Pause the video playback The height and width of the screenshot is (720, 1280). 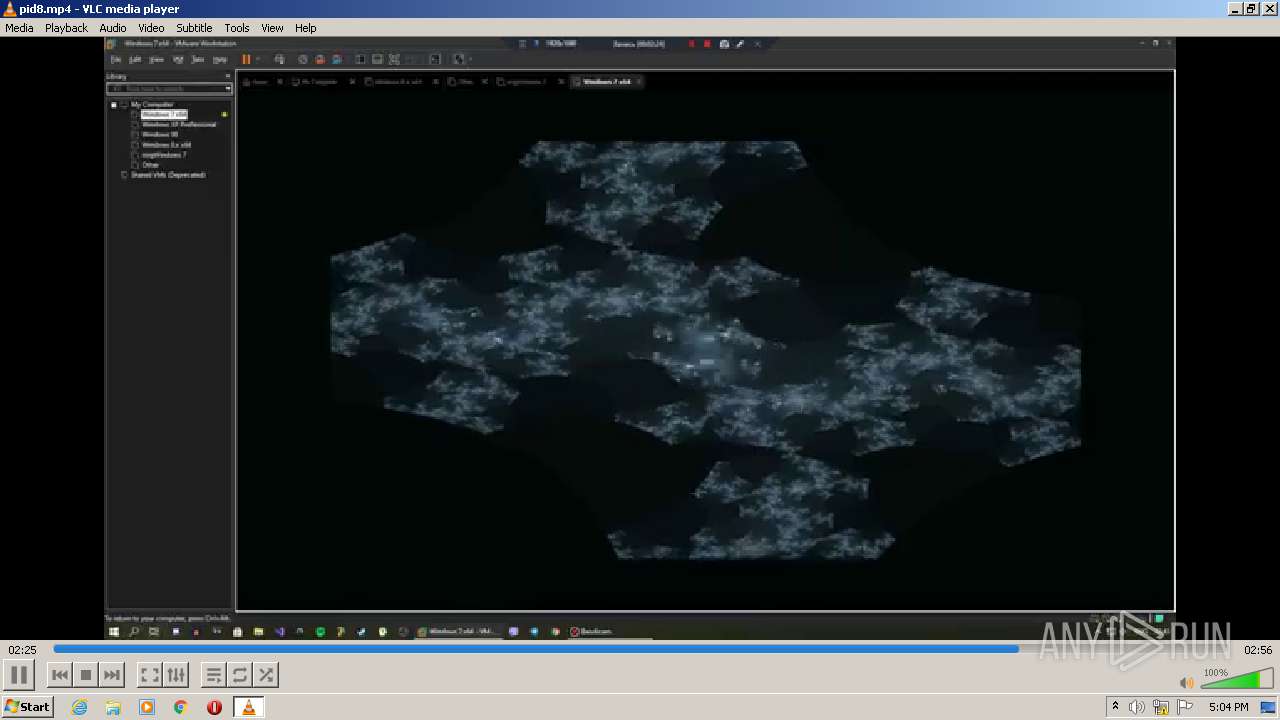pos(19,675)
